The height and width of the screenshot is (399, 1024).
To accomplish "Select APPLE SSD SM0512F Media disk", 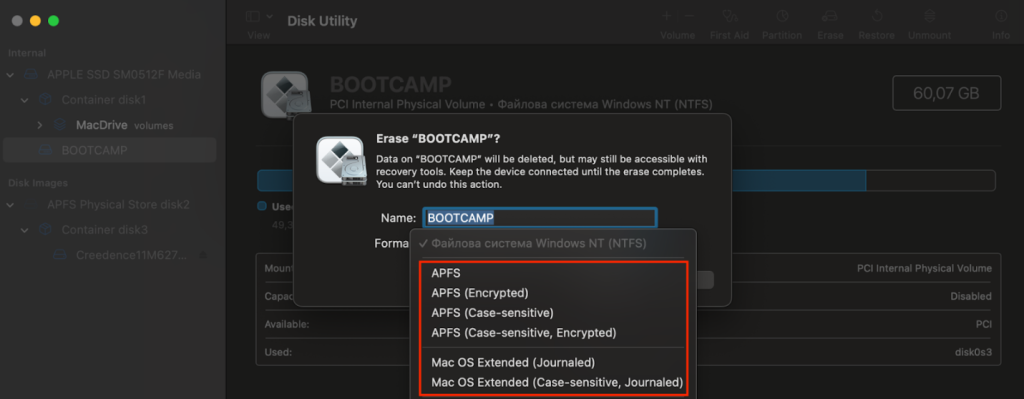I will pos(124,75).
